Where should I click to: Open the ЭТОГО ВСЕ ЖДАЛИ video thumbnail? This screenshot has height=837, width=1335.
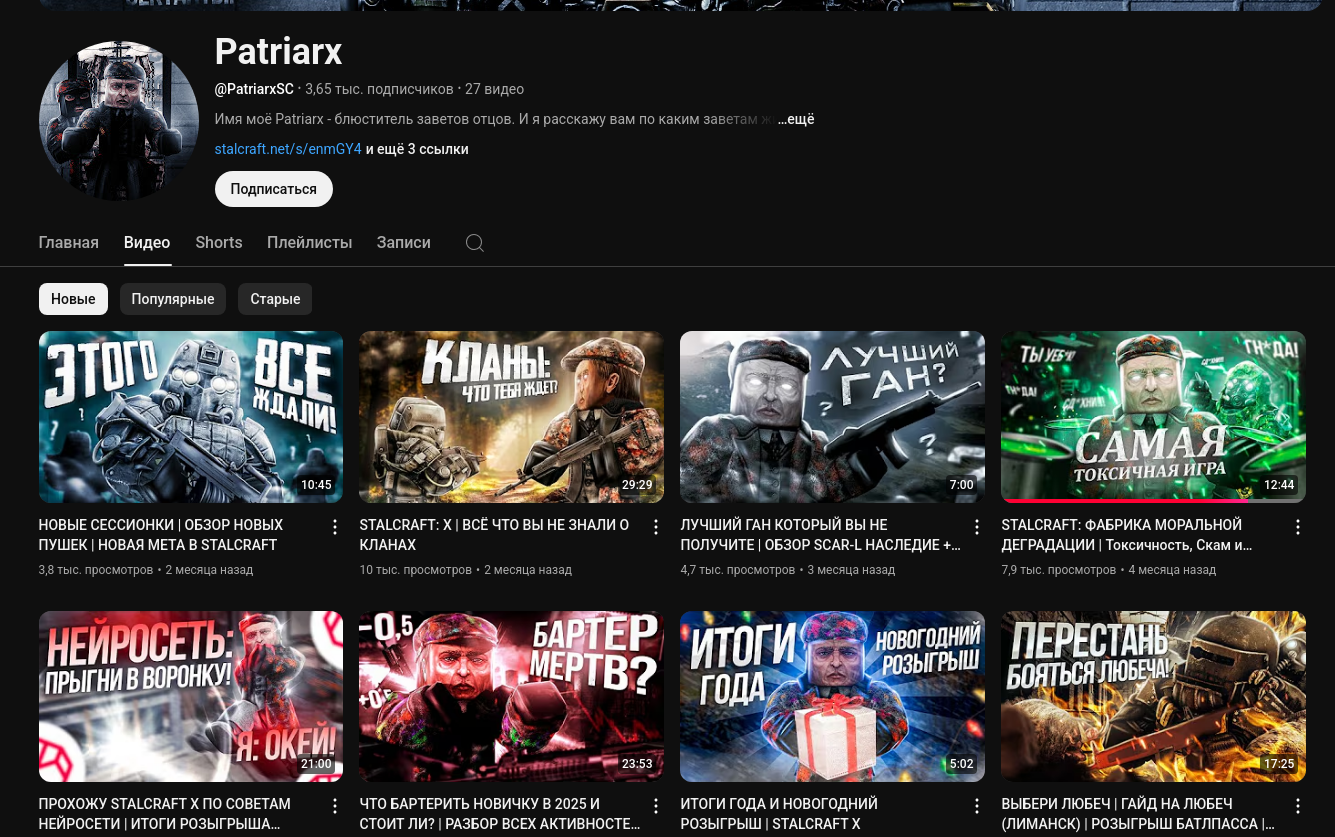click(191, 417)
